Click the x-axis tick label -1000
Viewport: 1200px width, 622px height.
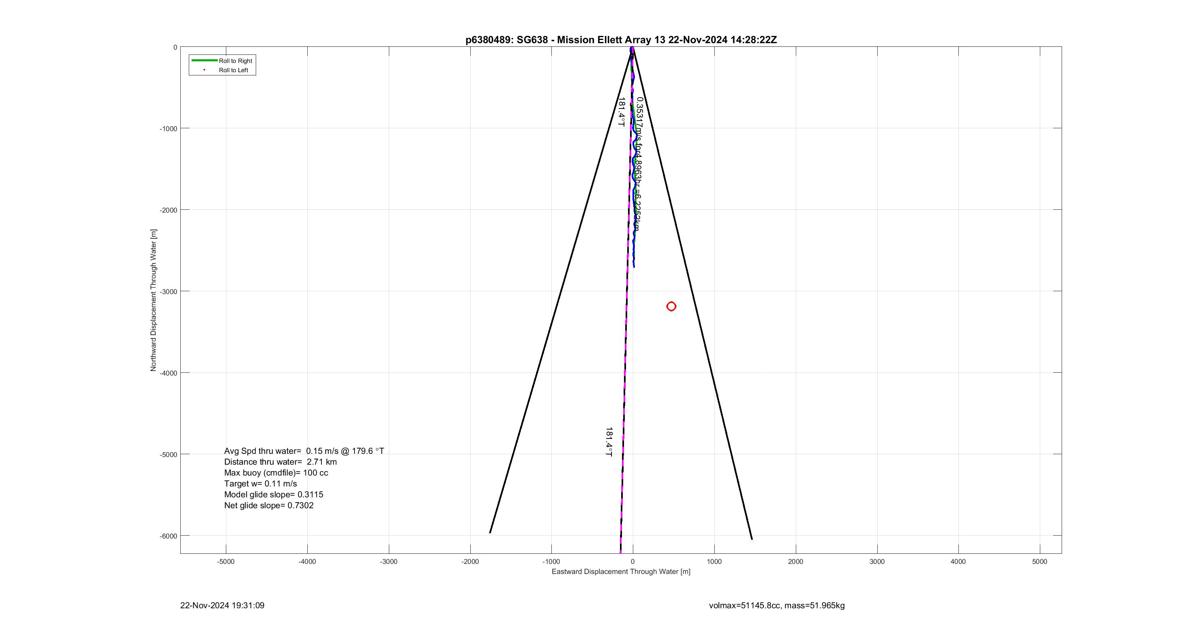(551, 562)
